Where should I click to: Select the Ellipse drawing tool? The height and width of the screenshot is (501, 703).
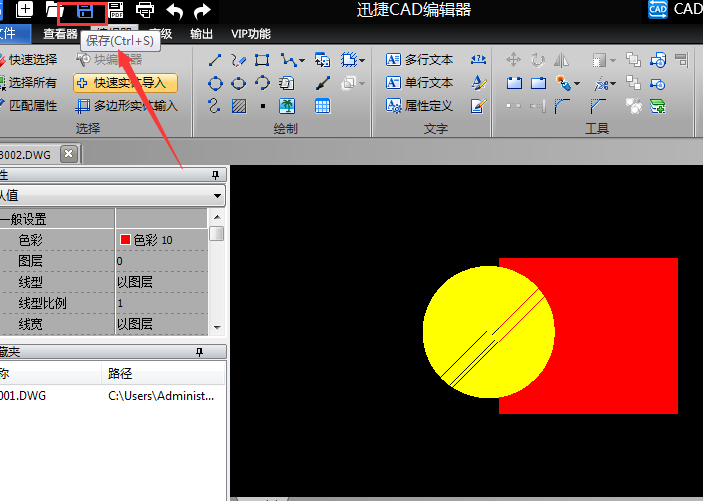pos(239,83)
